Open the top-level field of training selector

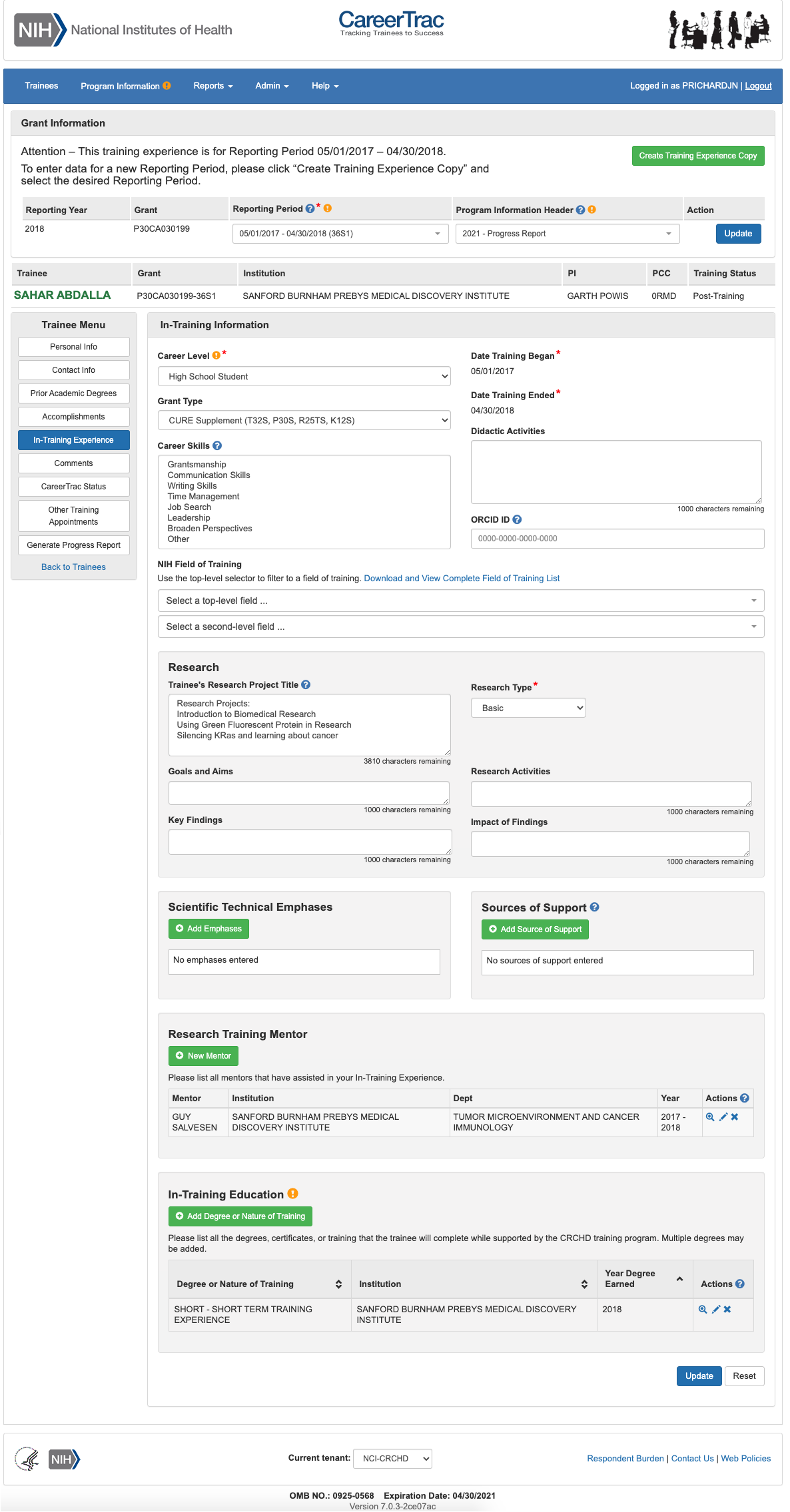[x=460, y=601]
